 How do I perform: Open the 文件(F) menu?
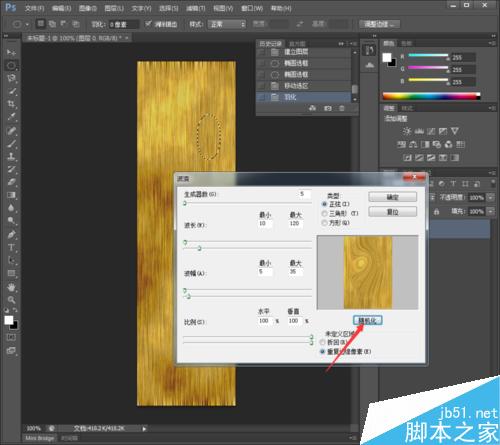pos(34,8)
